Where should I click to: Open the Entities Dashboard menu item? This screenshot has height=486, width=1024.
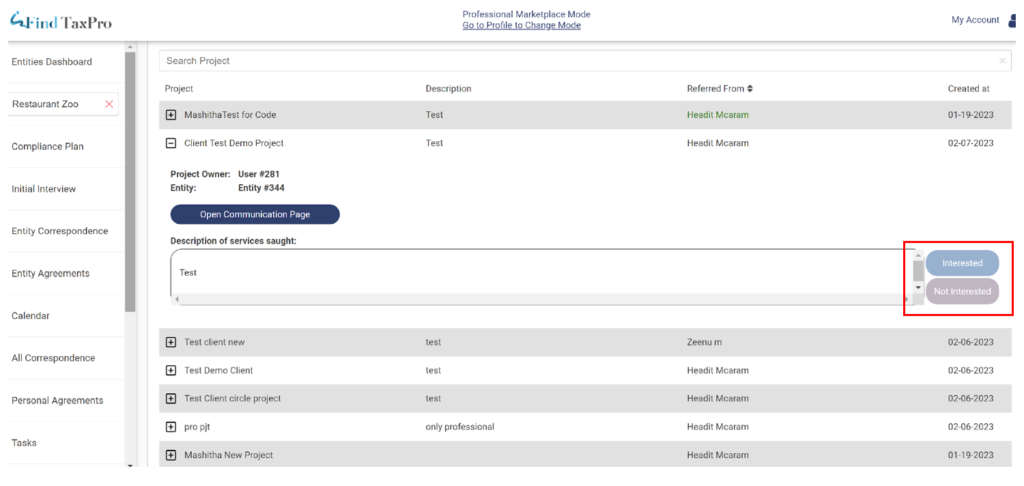pos(52,62)
